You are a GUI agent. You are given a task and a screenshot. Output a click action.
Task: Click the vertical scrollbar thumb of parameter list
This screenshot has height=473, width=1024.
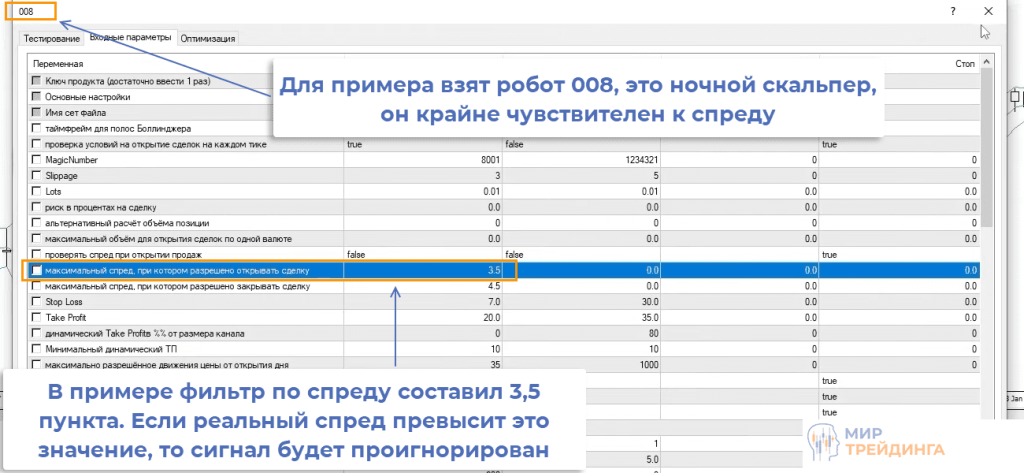(987, 150)
